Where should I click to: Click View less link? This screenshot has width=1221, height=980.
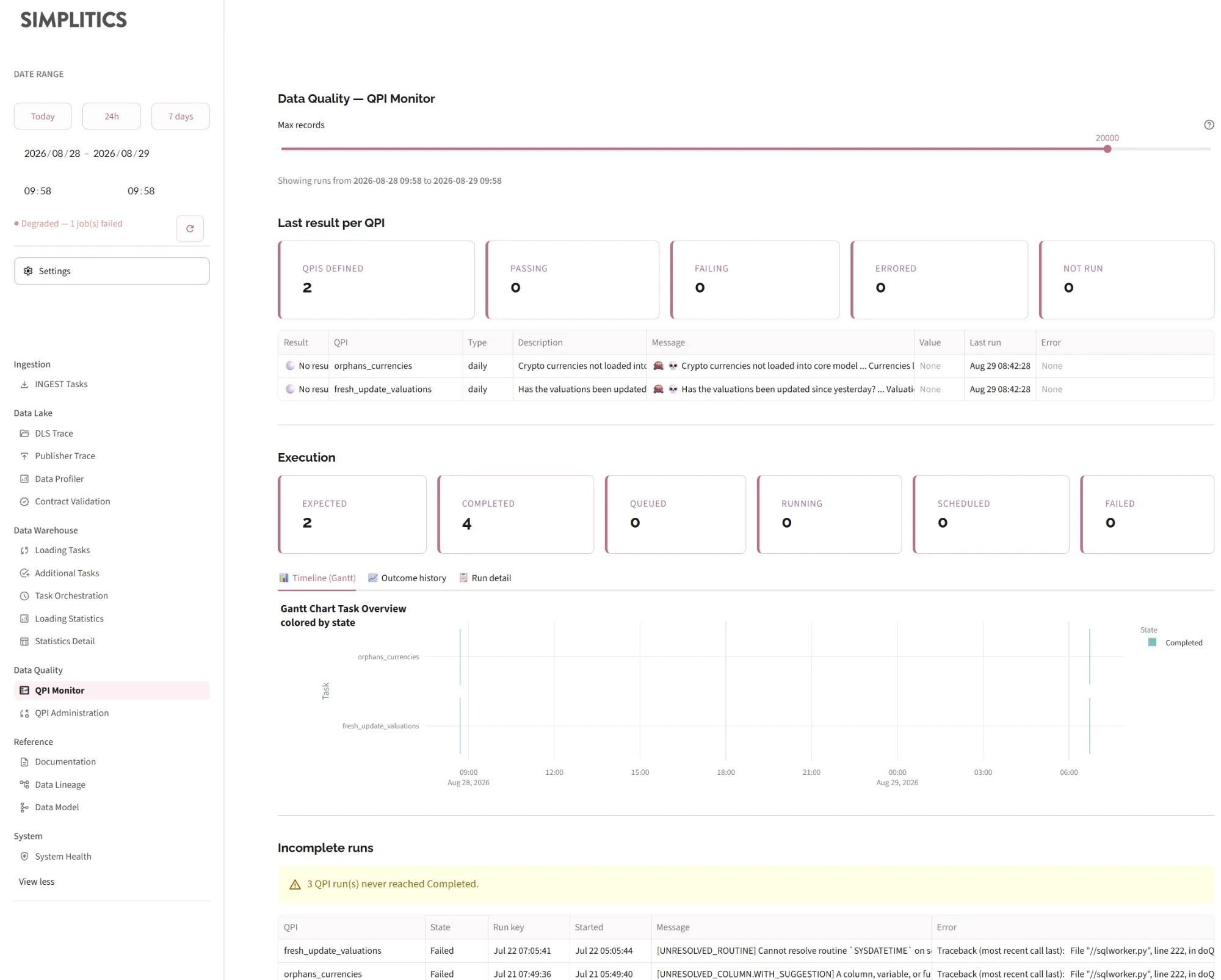(x=37, y=882)
